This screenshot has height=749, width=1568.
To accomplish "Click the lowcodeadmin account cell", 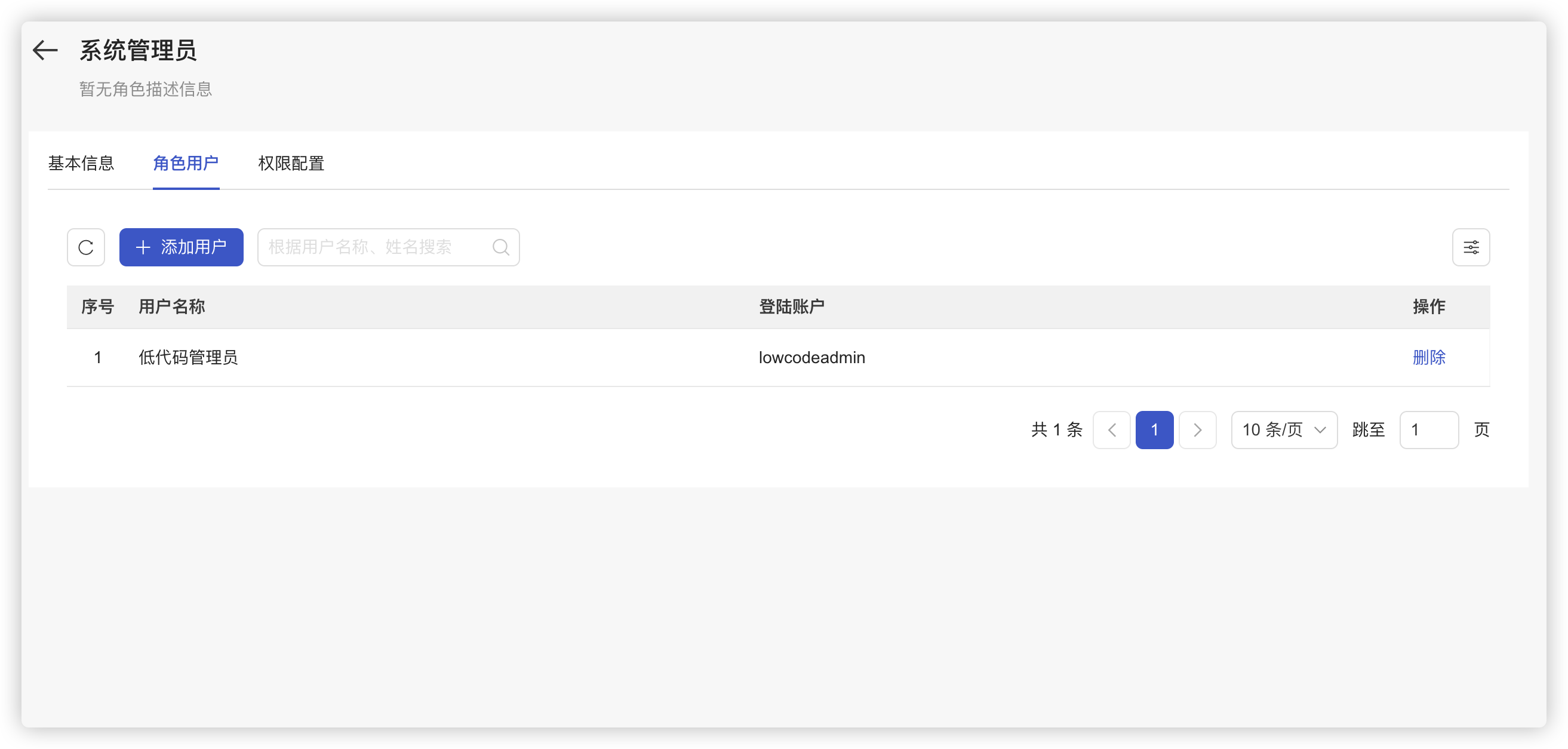I will click(811, 357).
